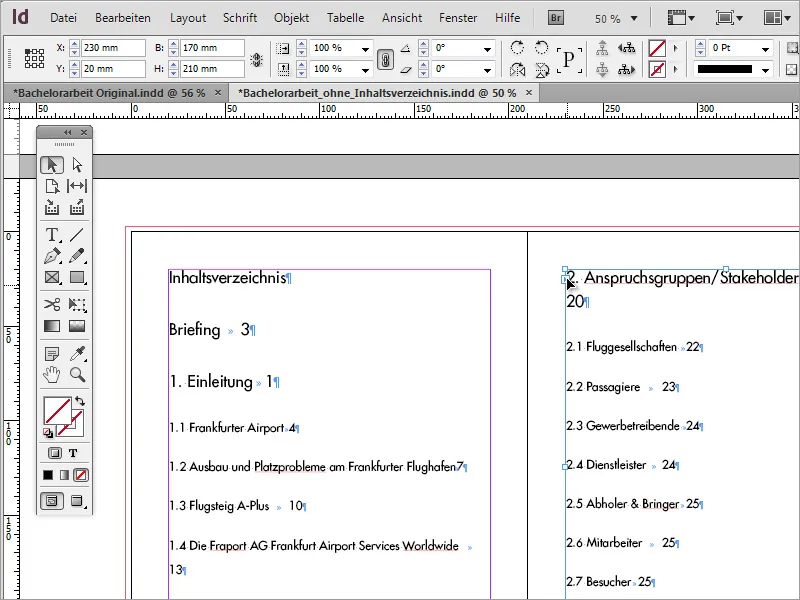Viewport: 800px width, 600px height.
Task: Collapse toolbox with double-arrow button
Action: tap(67, 133)
